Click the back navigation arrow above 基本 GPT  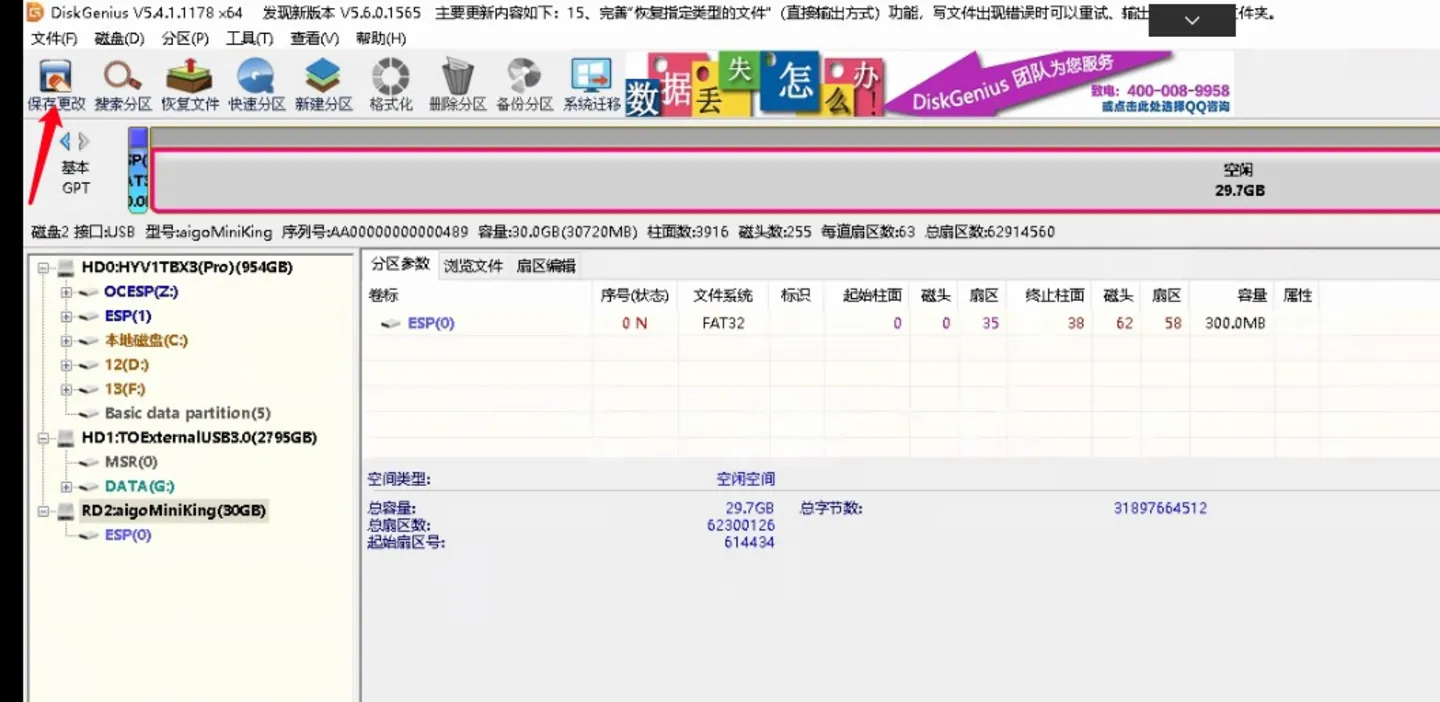[64, 140]
